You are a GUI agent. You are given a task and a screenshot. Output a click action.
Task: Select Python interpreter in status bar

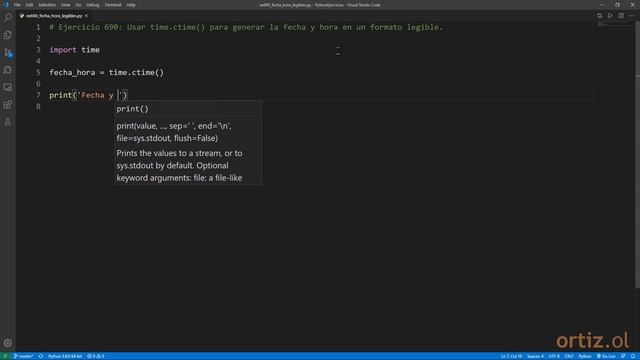pyautogui.click(x=65, y=356)
